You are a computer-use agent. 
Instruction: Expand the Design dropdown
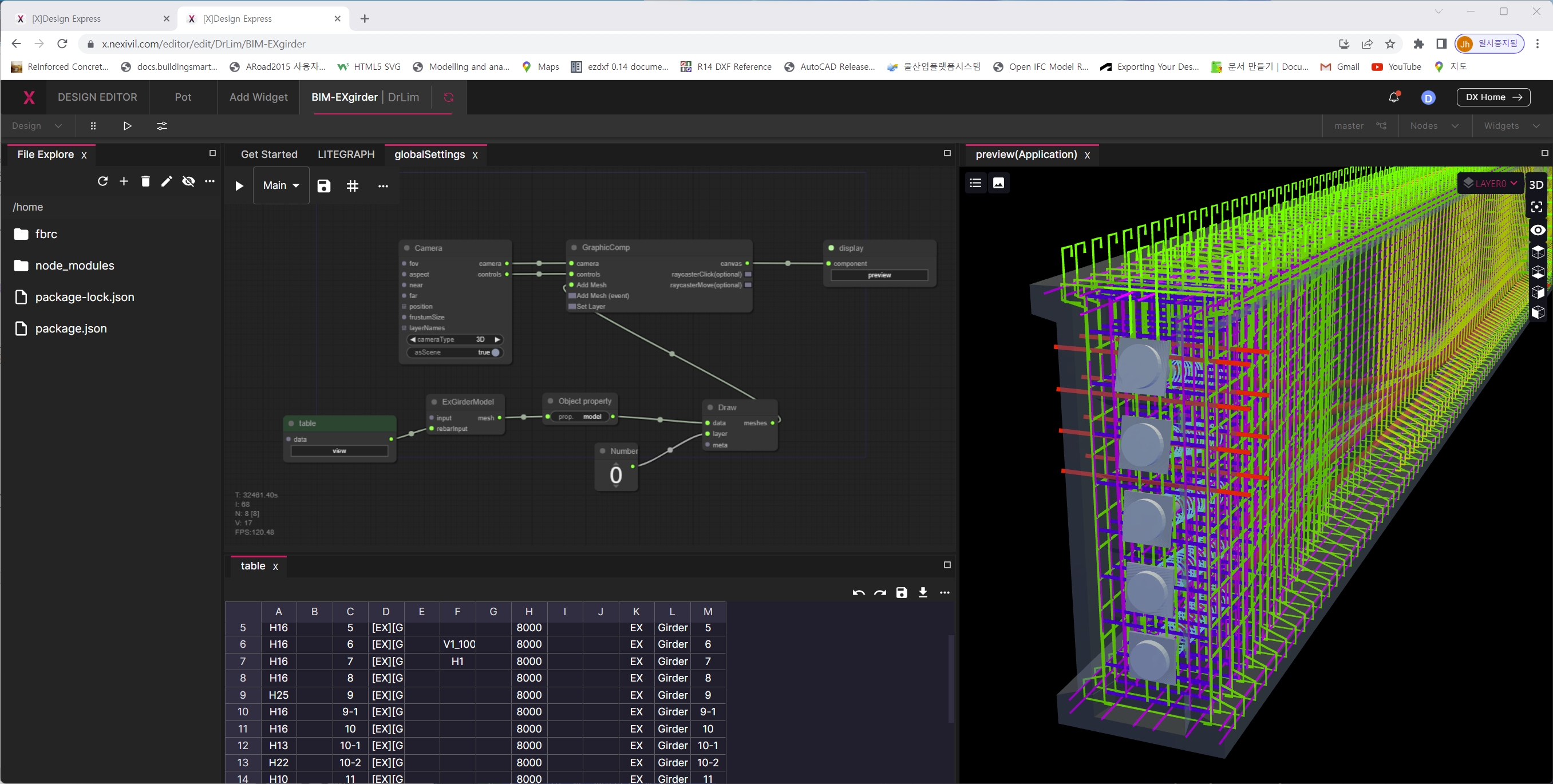[37, 126]
